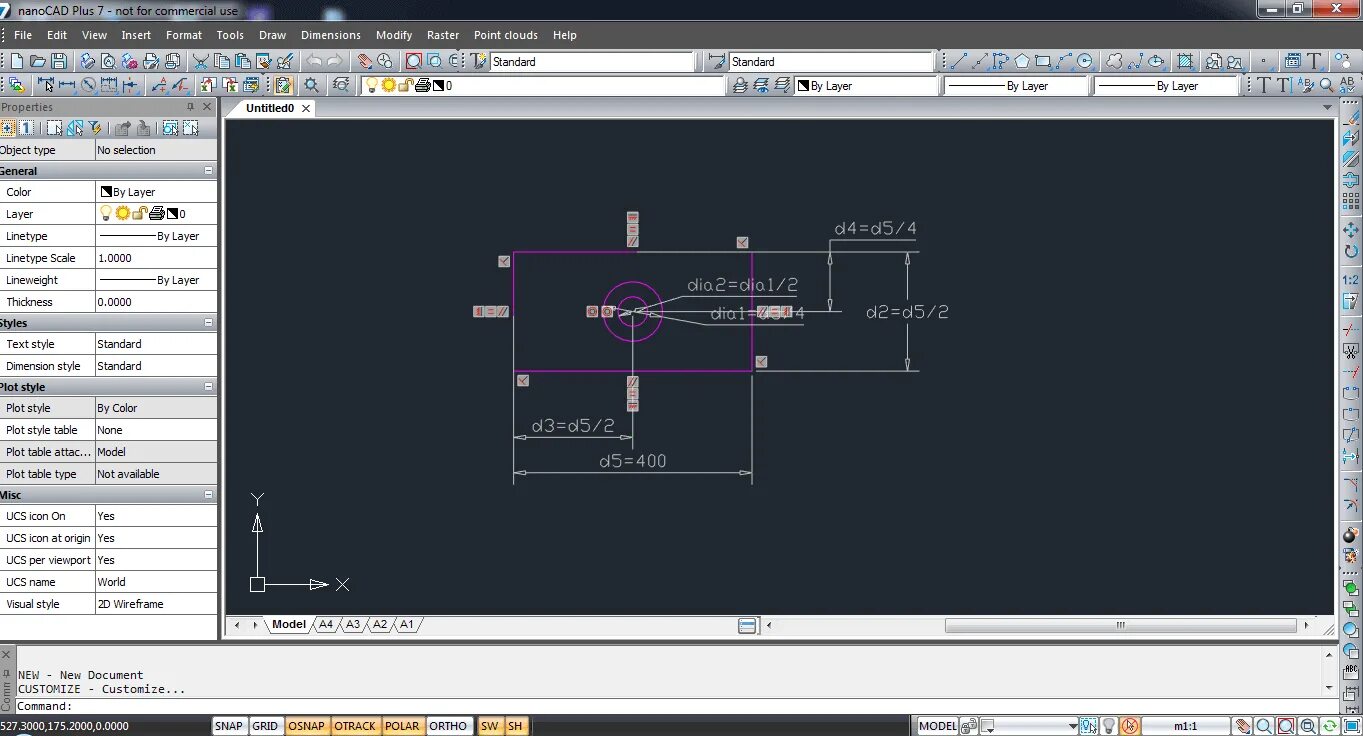
Task: Click the Object type No selection field
Action: coord(156,150)
